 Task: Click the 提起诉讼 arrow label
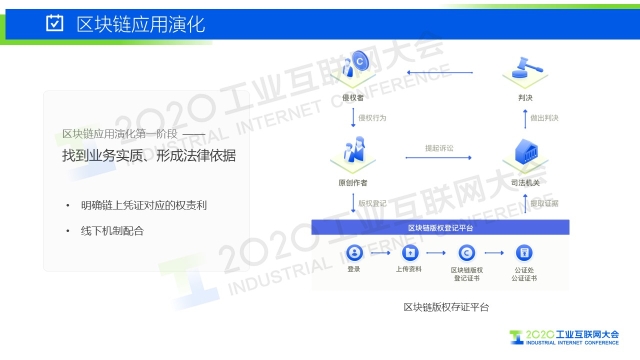[x=439, y=148]
